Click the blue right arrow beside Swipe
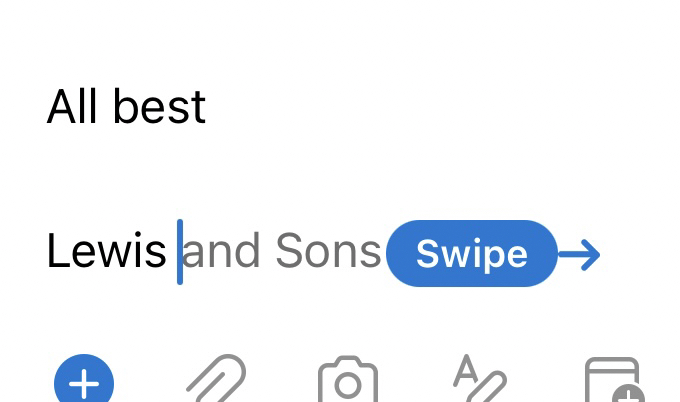This screenshot has height=402, width=680. [x=579, y=255]
